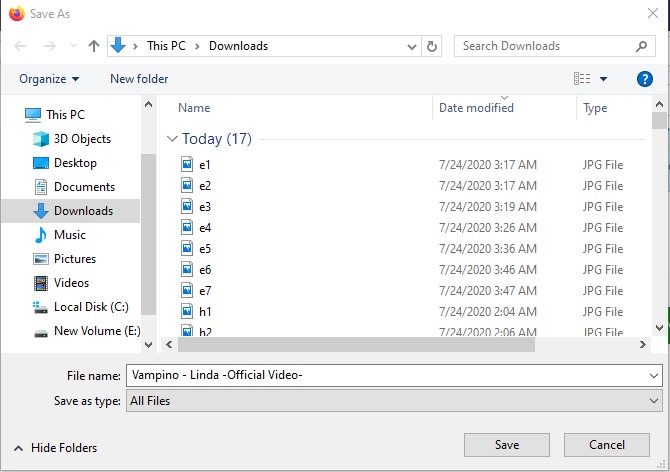The height and width of the screenshot is (472, 670).
Task: Go up one folder level
Action: (94, 46)
